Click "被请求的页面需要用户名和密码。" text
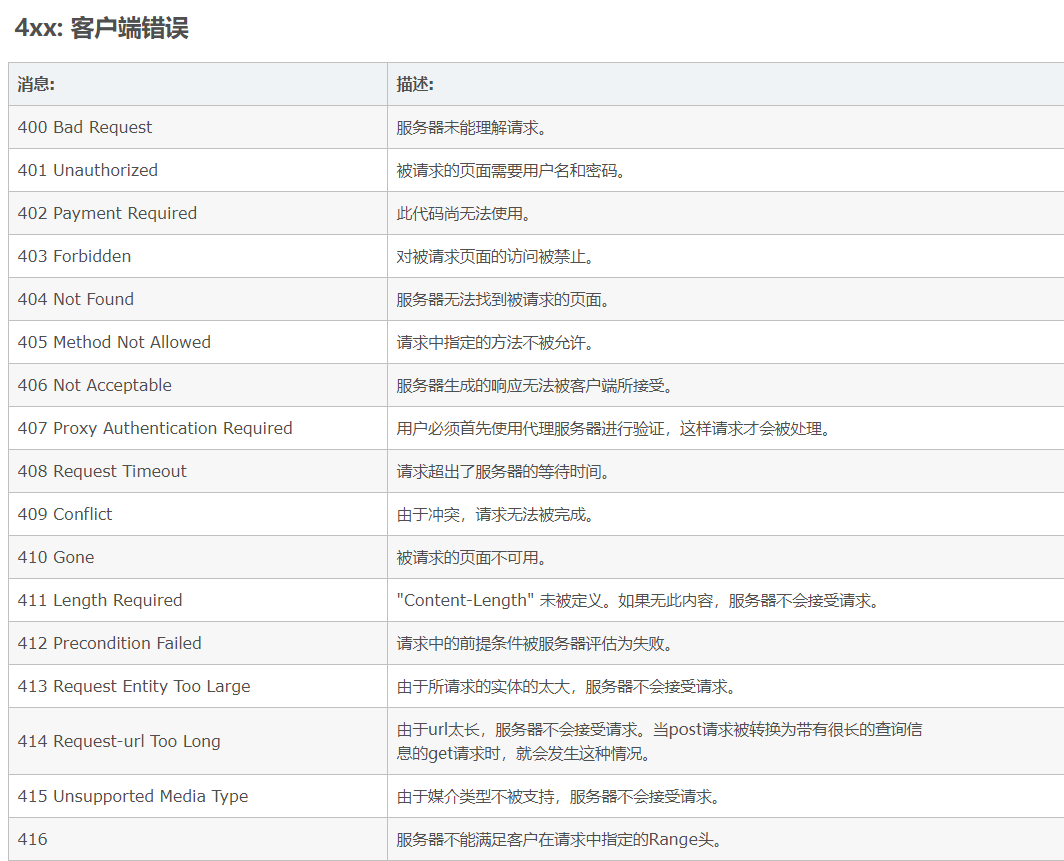Viewport: 1064px width, 861px height. click(x=511, y=171)
